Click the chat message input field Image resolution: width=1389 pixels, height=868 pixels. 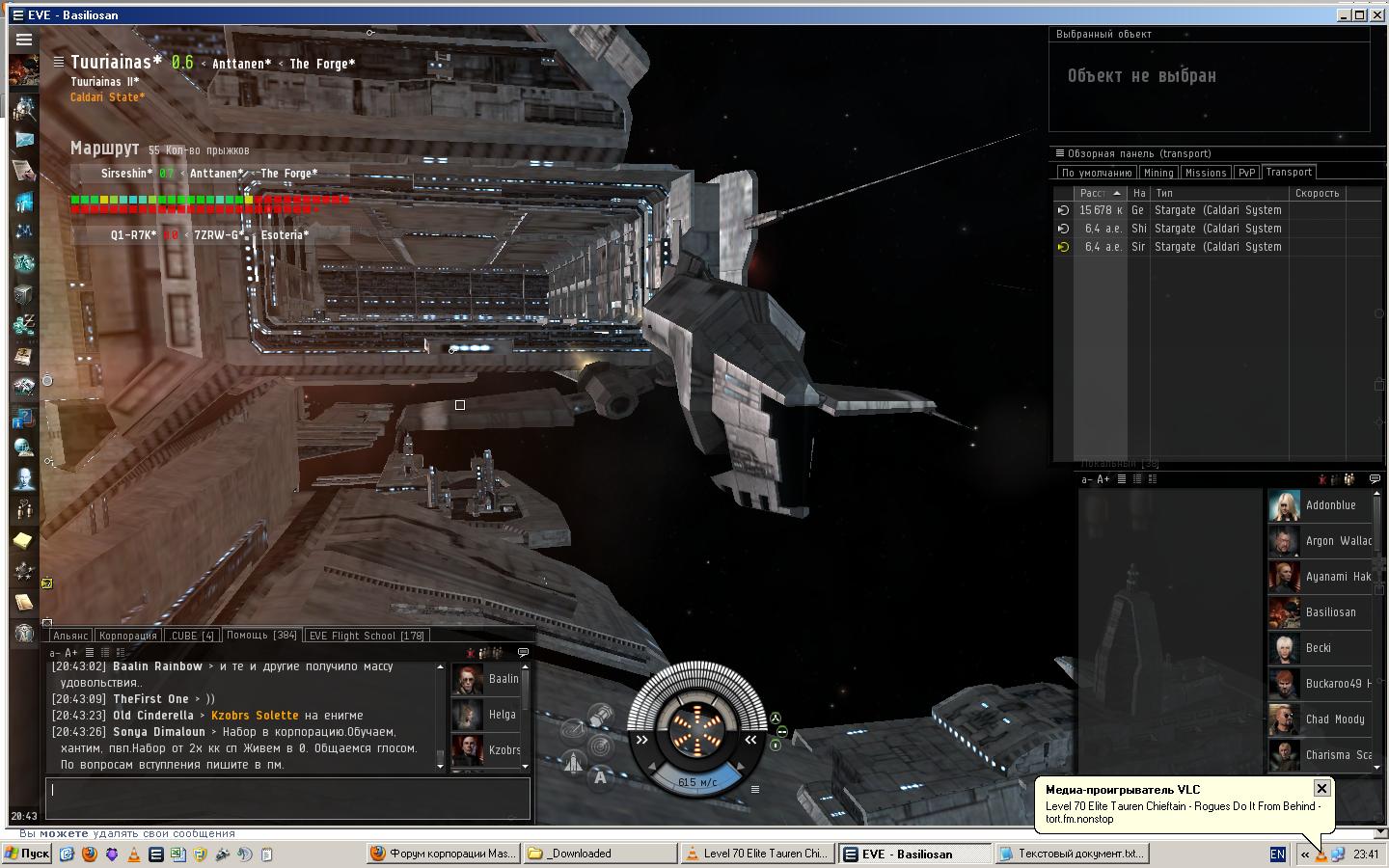[288, 798]
